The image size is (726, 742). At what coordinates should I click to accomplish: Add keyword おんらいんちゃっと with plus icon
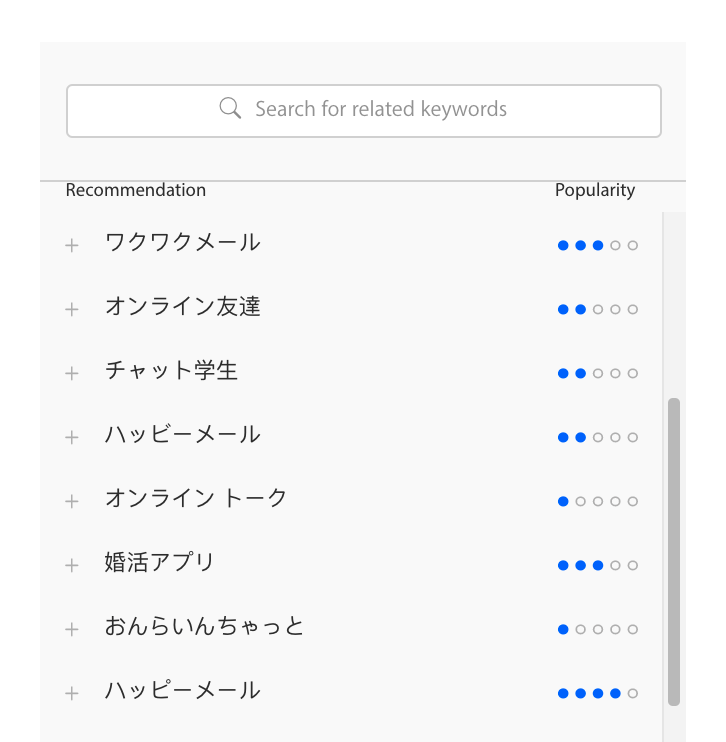click(72, 629)
